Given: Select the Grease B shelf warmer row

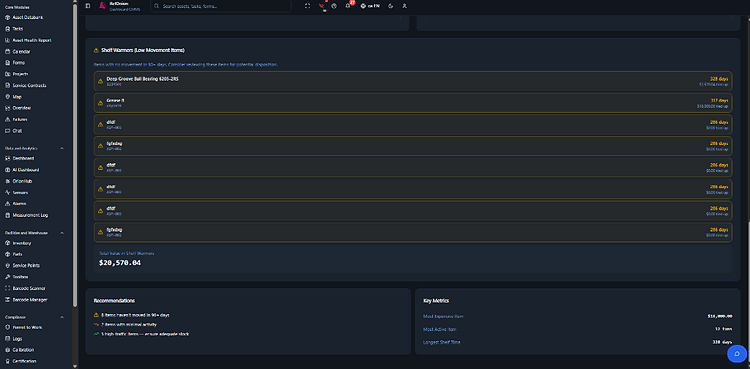Looking at the screenshot, I should [x=413, y=103].
